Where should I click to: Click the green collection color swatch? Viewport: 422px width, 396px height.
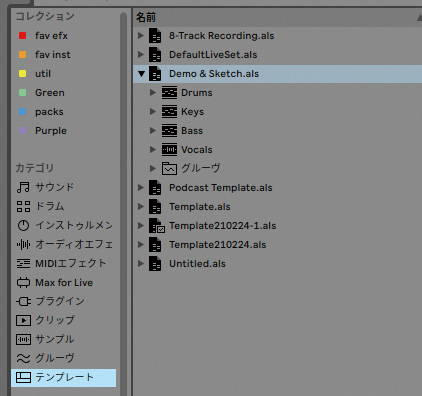tap(23, 93)
